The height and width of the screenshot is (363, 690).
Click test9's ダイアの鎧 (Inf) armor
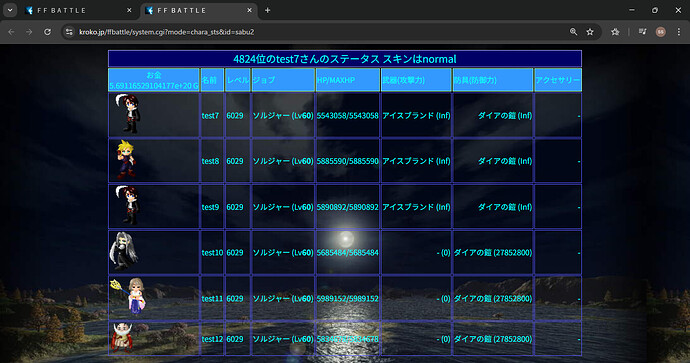pyautogui.click(x=505, y=207)
